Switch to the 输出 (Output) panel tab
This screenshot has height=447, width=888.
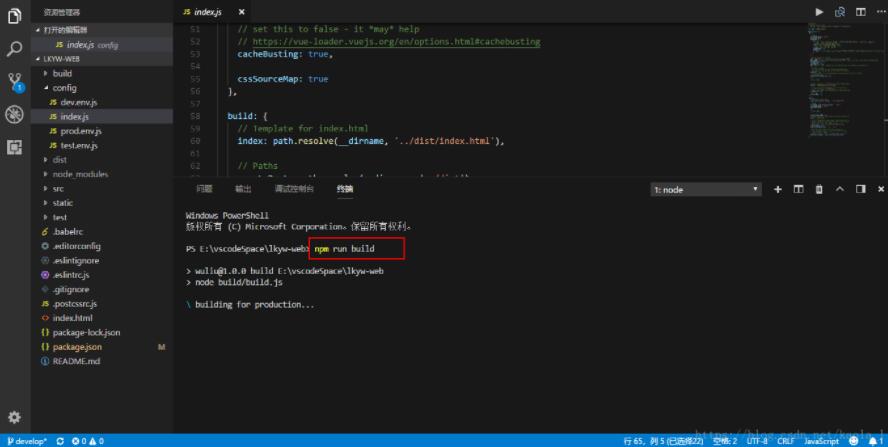(x=243, y=189)
